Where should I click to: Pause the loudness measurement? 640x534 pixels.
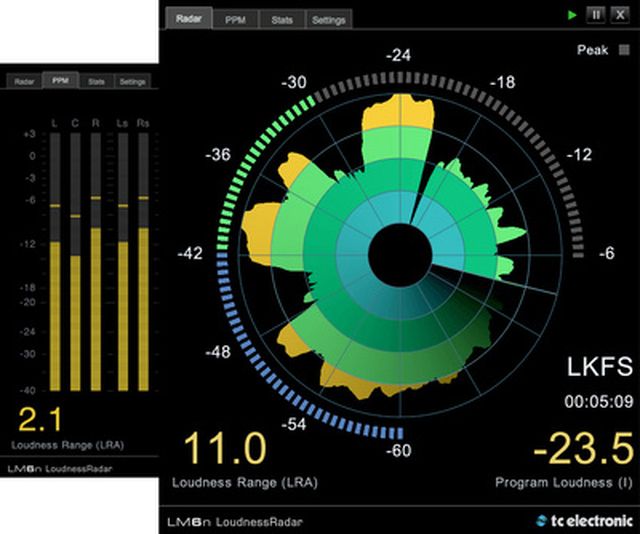[596, 15]
